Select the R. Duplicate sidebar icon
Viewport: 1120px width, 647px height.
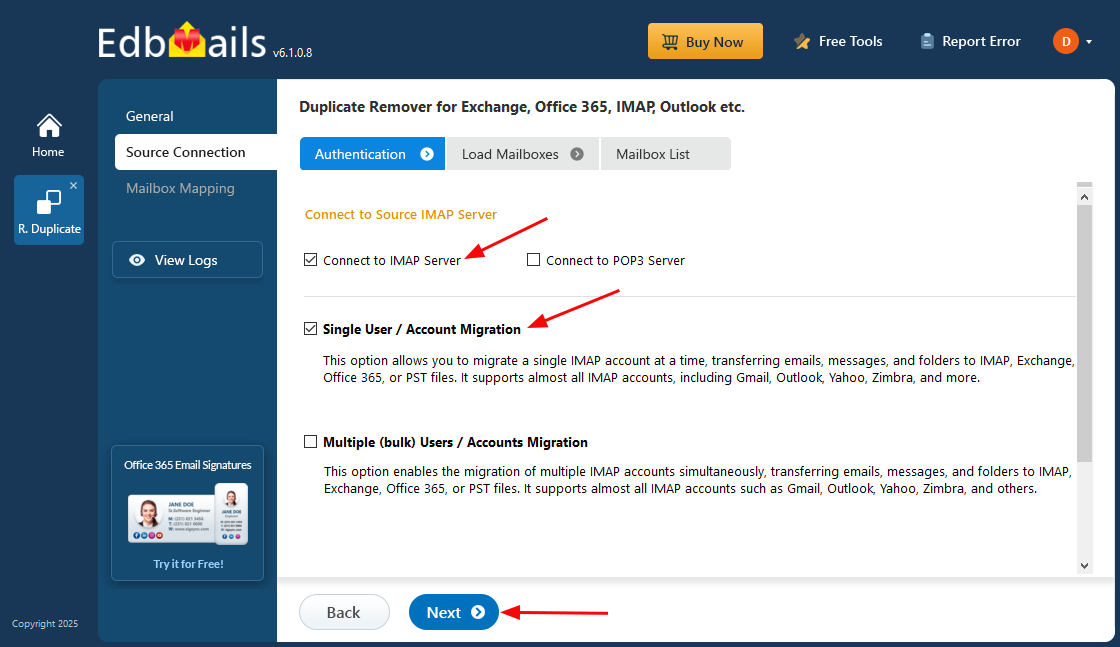click(x=48, y=204)
